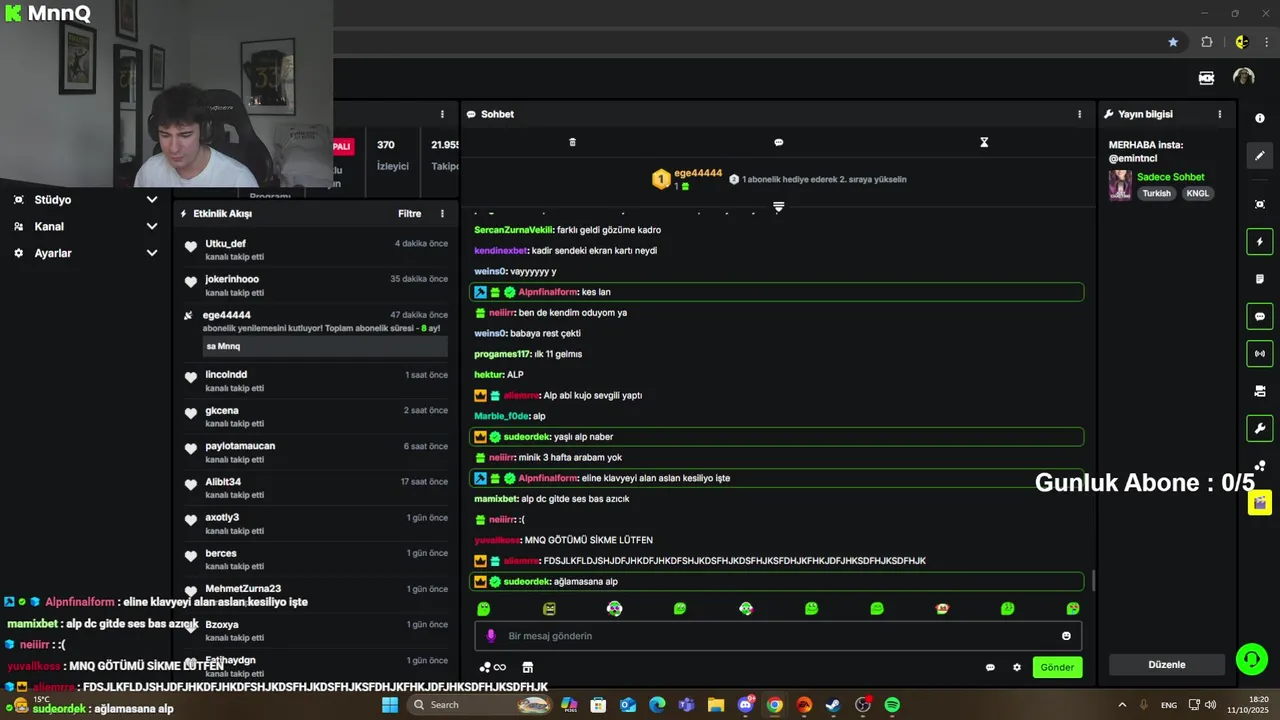This screenshot has height=720, width=1280.
Task: Open the yellow clapperboard icon
Action: pos(1259,502)
